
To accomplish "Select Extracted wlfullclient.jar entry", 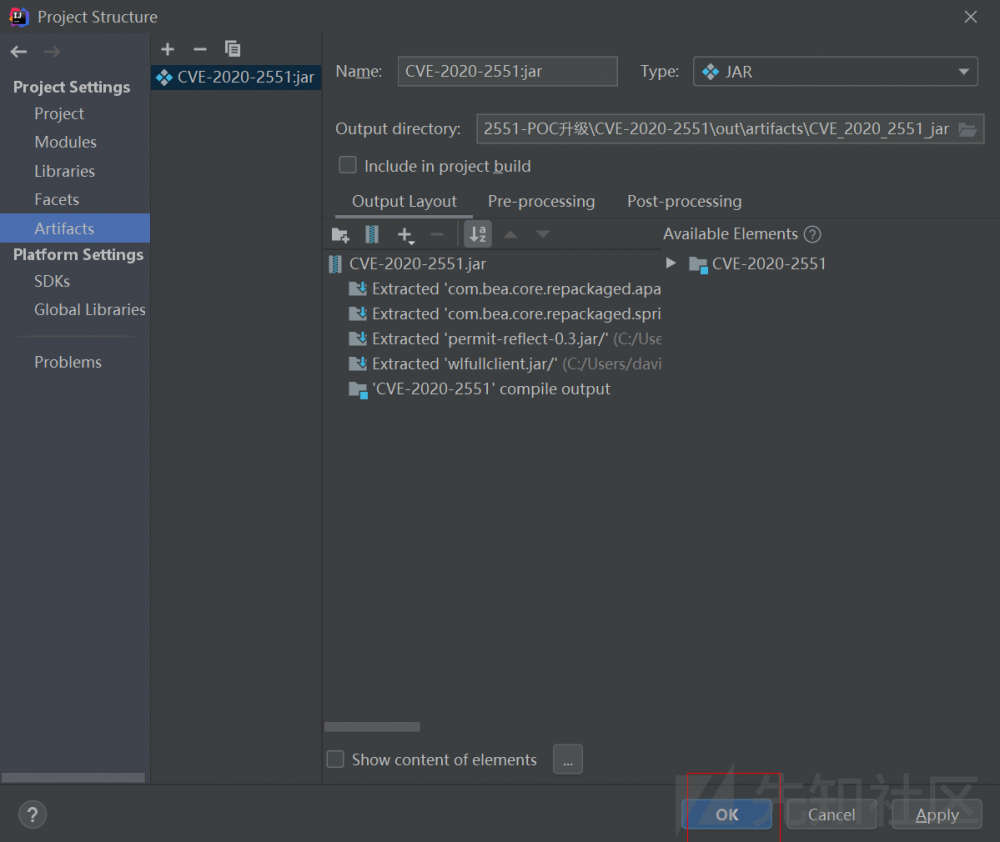I will coord(504,364).
